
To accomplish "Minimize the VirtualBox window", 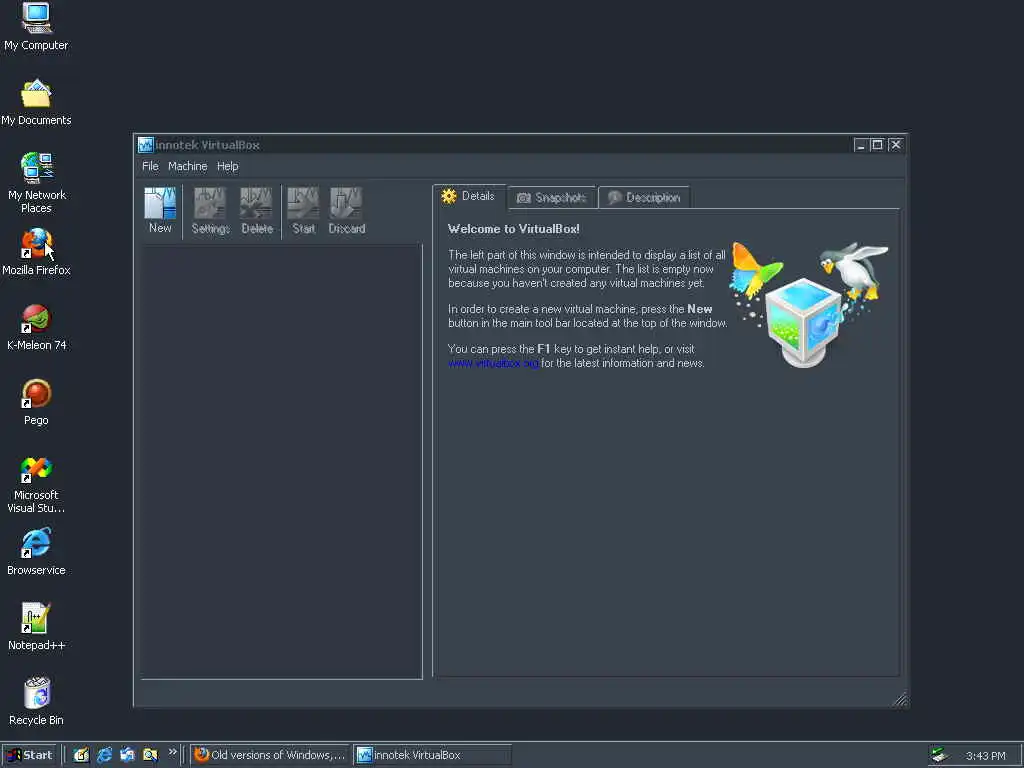I will [860, 145].
